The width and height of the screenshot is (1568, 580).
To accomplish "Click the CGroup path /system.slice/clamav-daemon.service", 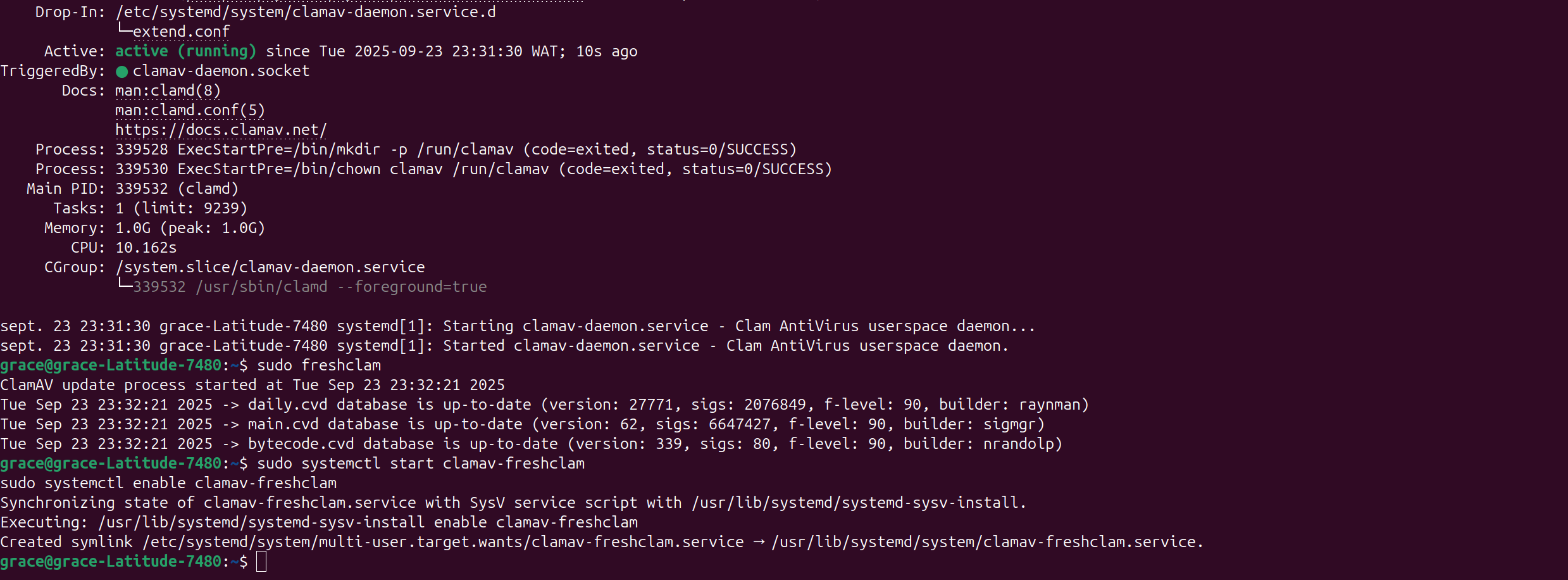I will [x=270, y=267].
